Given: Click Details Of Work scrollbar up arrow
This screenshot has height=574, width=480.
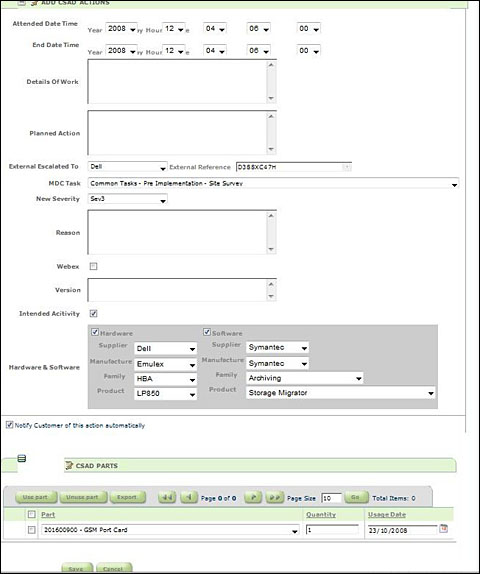Looking at the screenshot, I should [271, 65].
